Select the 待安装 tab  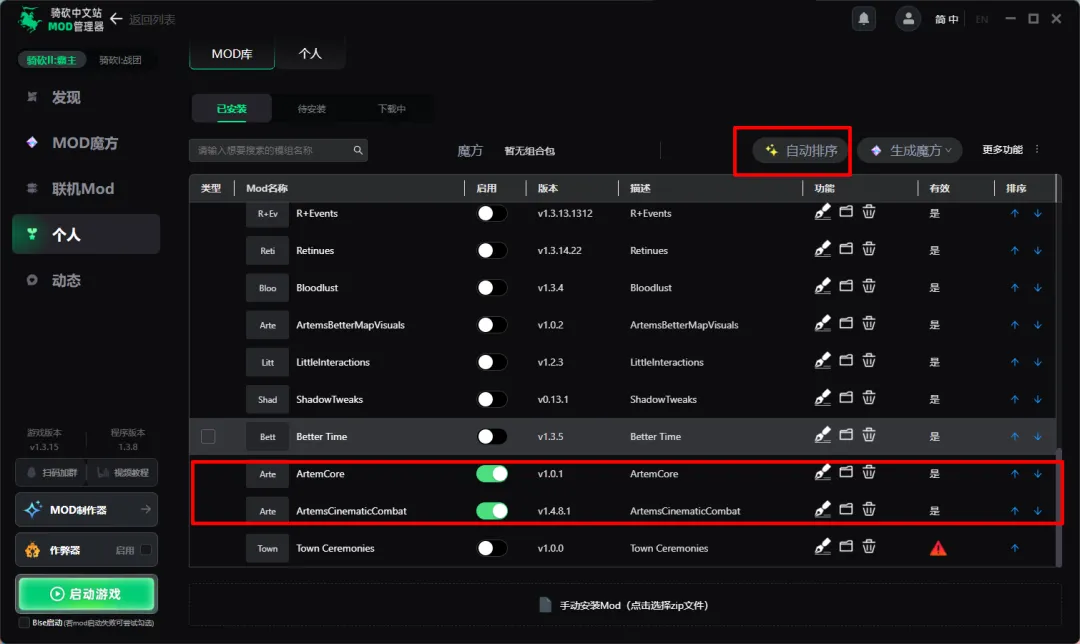pyautogui.click(x=311, y=109)
